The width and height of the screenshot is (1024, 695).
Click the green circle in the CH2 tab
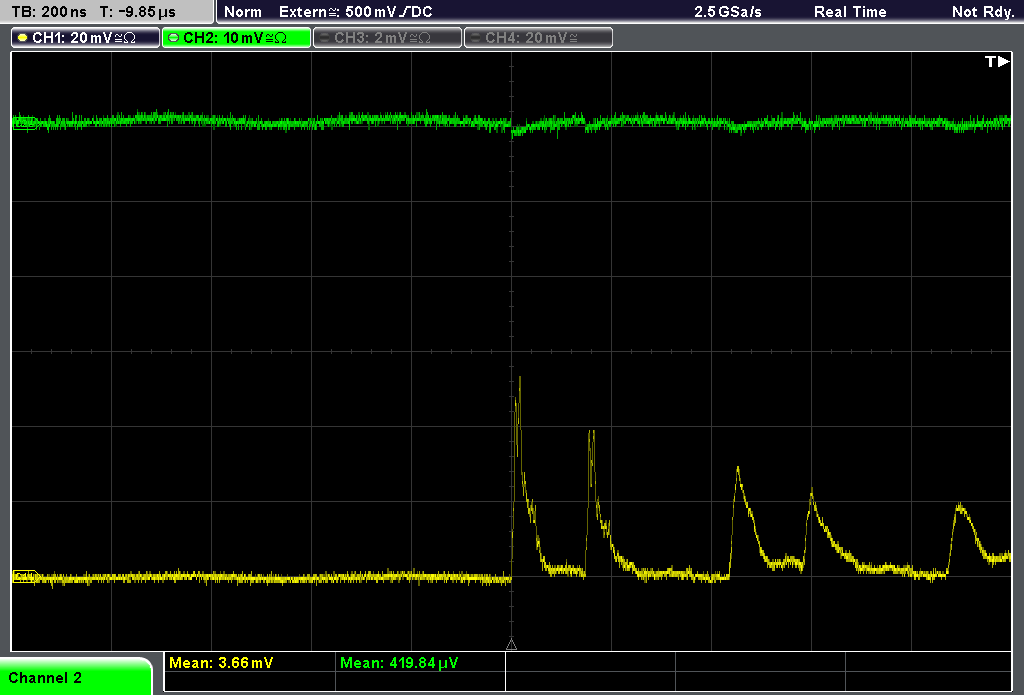[174, 38]
